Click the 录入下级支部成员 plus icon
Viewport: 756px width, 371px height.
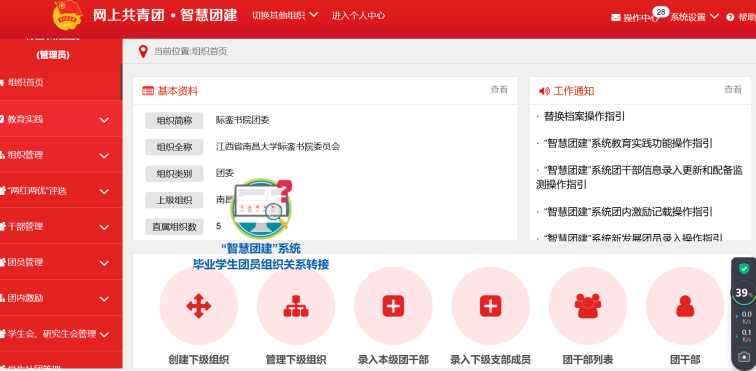[x=491, y=306]
